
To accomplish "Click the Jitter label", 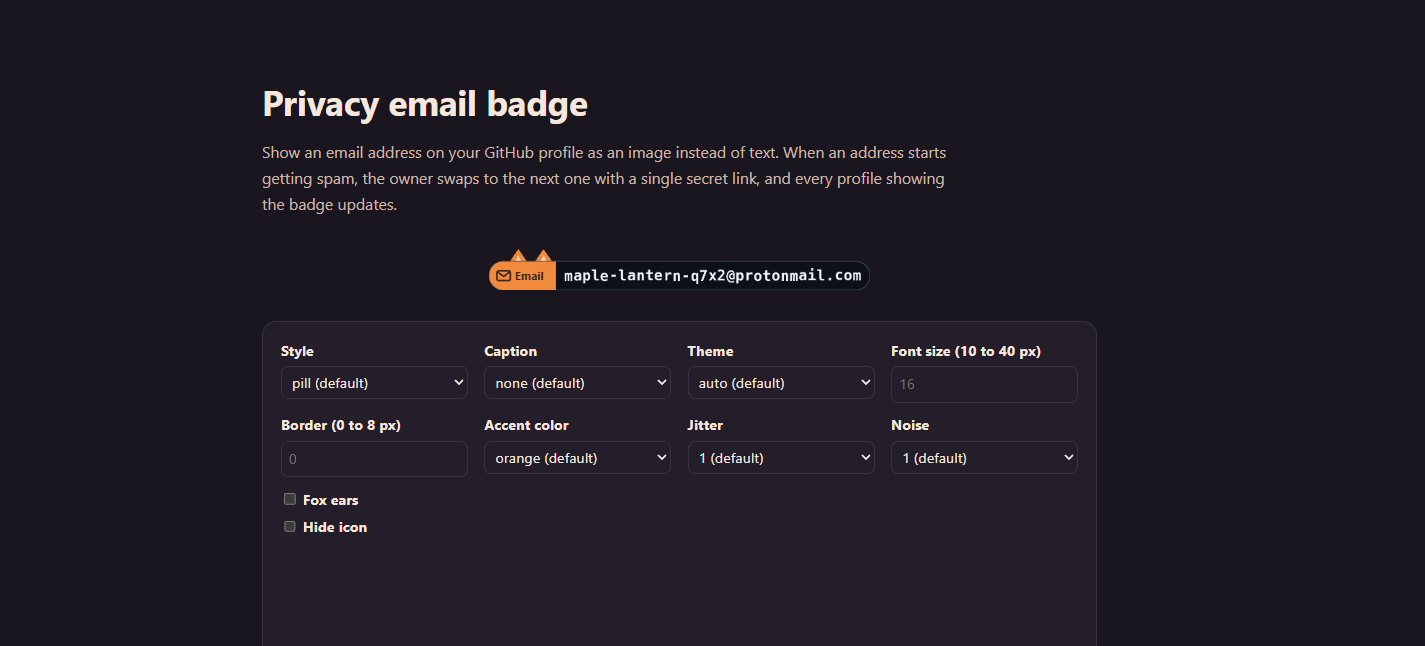I will pos(705,425).
